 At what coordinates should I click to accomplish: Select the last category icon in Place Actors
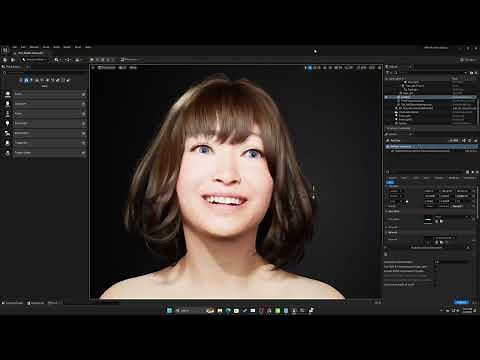(68, 80)
